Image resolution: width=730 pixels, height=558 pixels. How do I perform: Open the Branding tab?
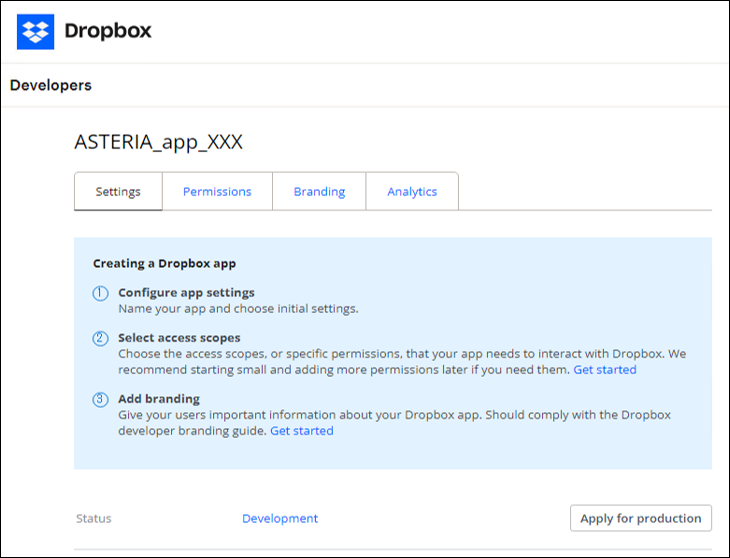tap(319, 191)
